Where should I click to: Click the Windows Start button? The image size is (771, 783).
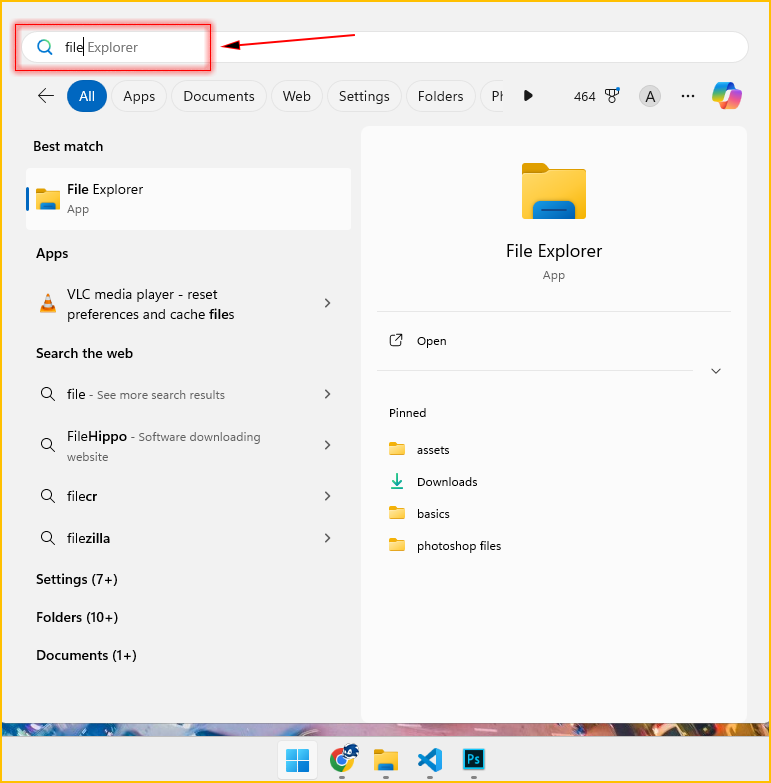pos(297,760)
